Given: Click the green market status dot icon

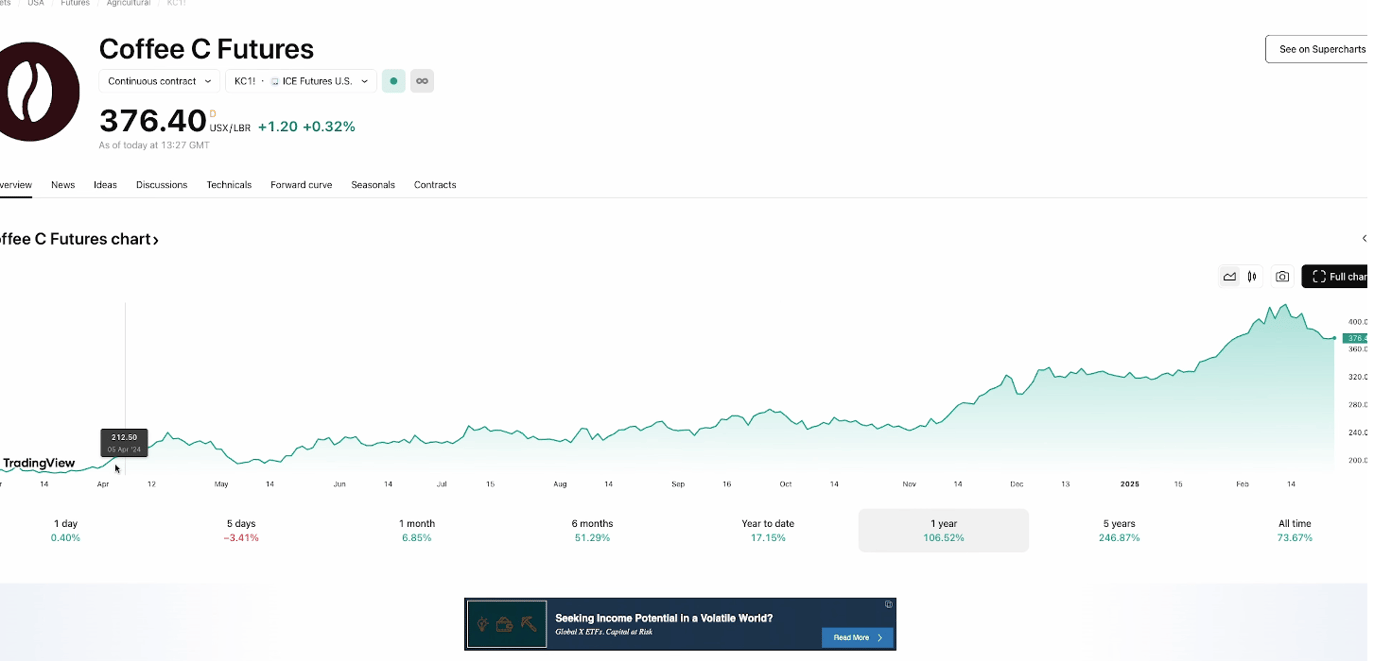Looking at the screenshot, I should click(394, 81).
